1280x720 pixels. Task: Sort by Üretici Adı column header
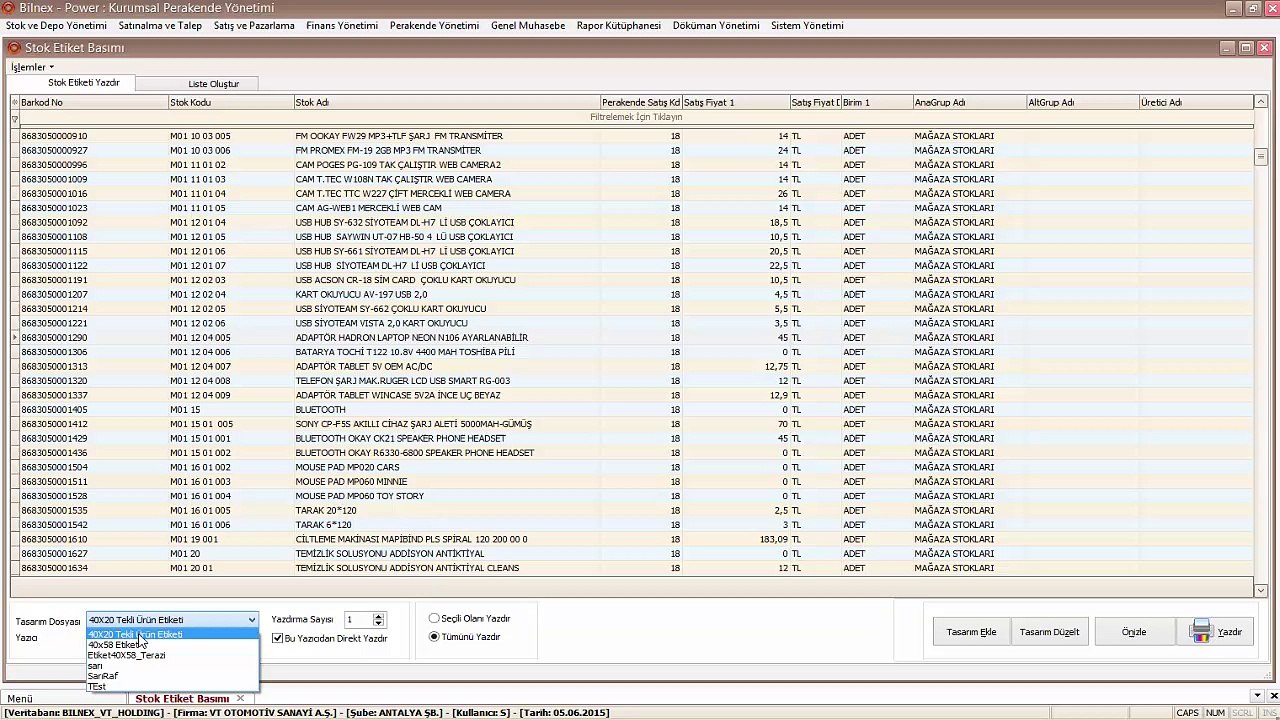pos(1196,102)
